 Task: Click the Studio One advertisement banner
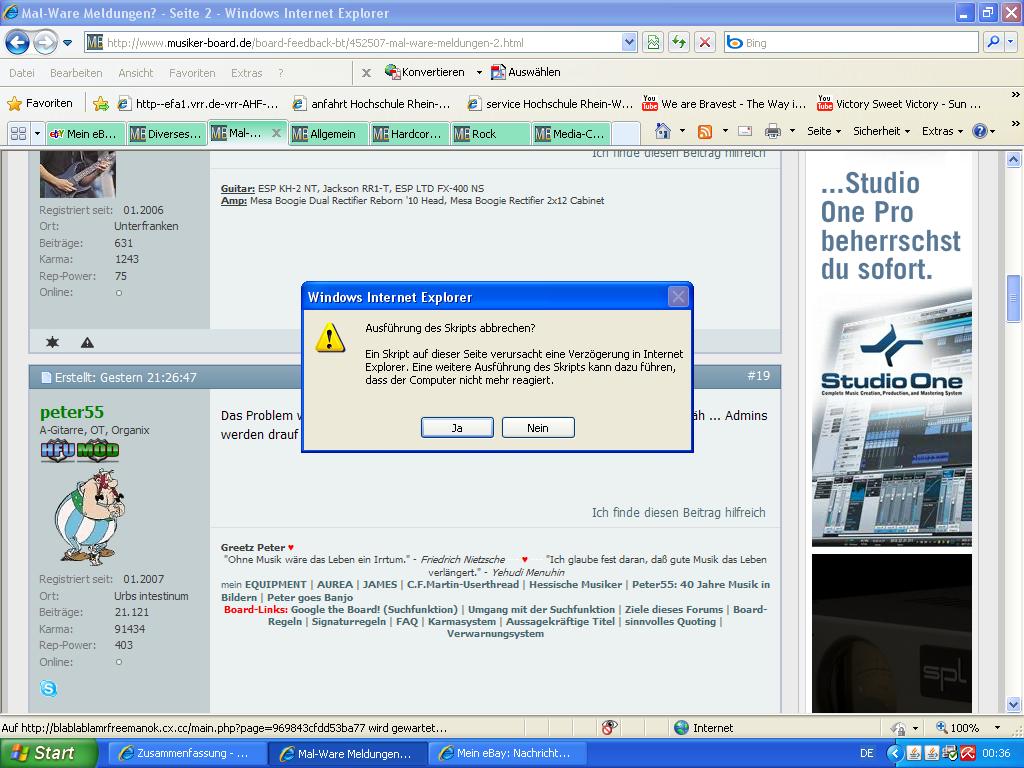pos(891,349)
